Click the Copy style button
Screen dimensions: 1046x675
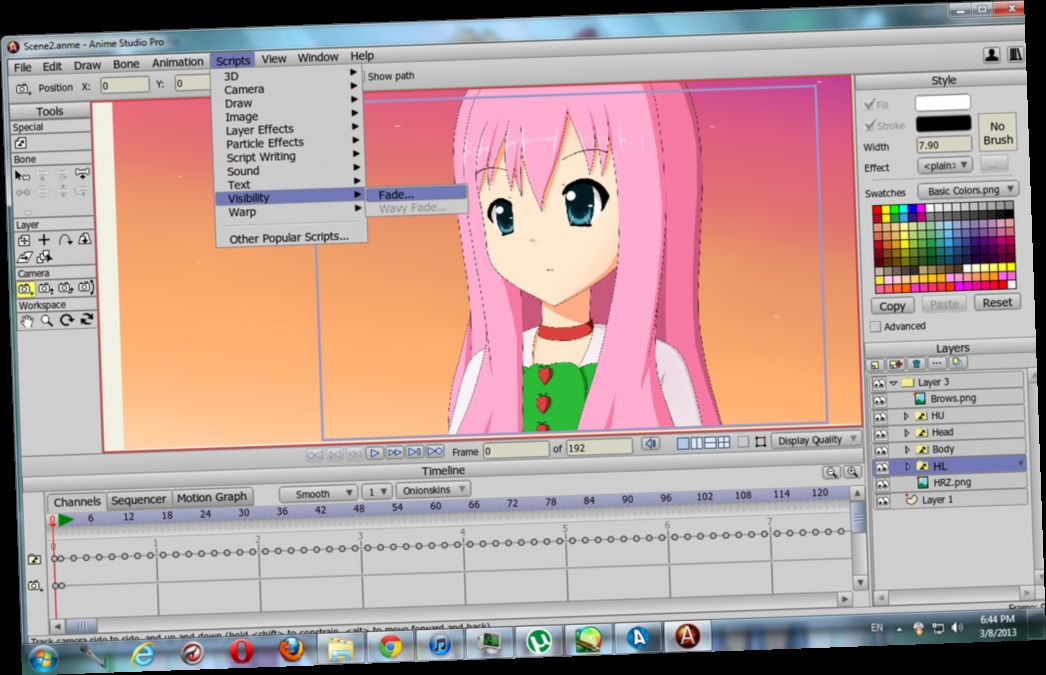(x=892, y=306)
